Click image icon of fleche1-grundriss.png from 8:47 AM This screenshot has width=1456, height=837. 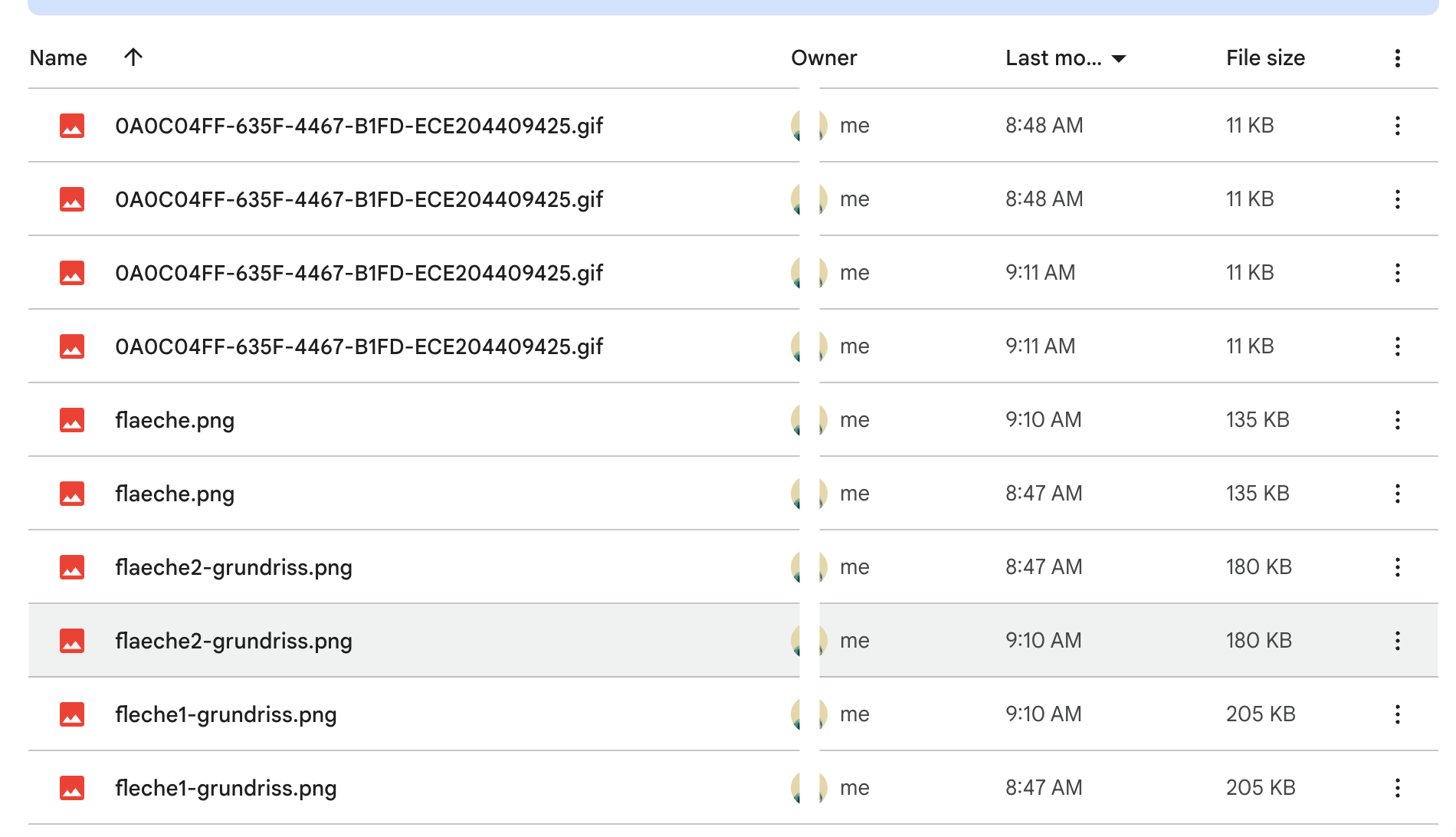pos(72,788)
